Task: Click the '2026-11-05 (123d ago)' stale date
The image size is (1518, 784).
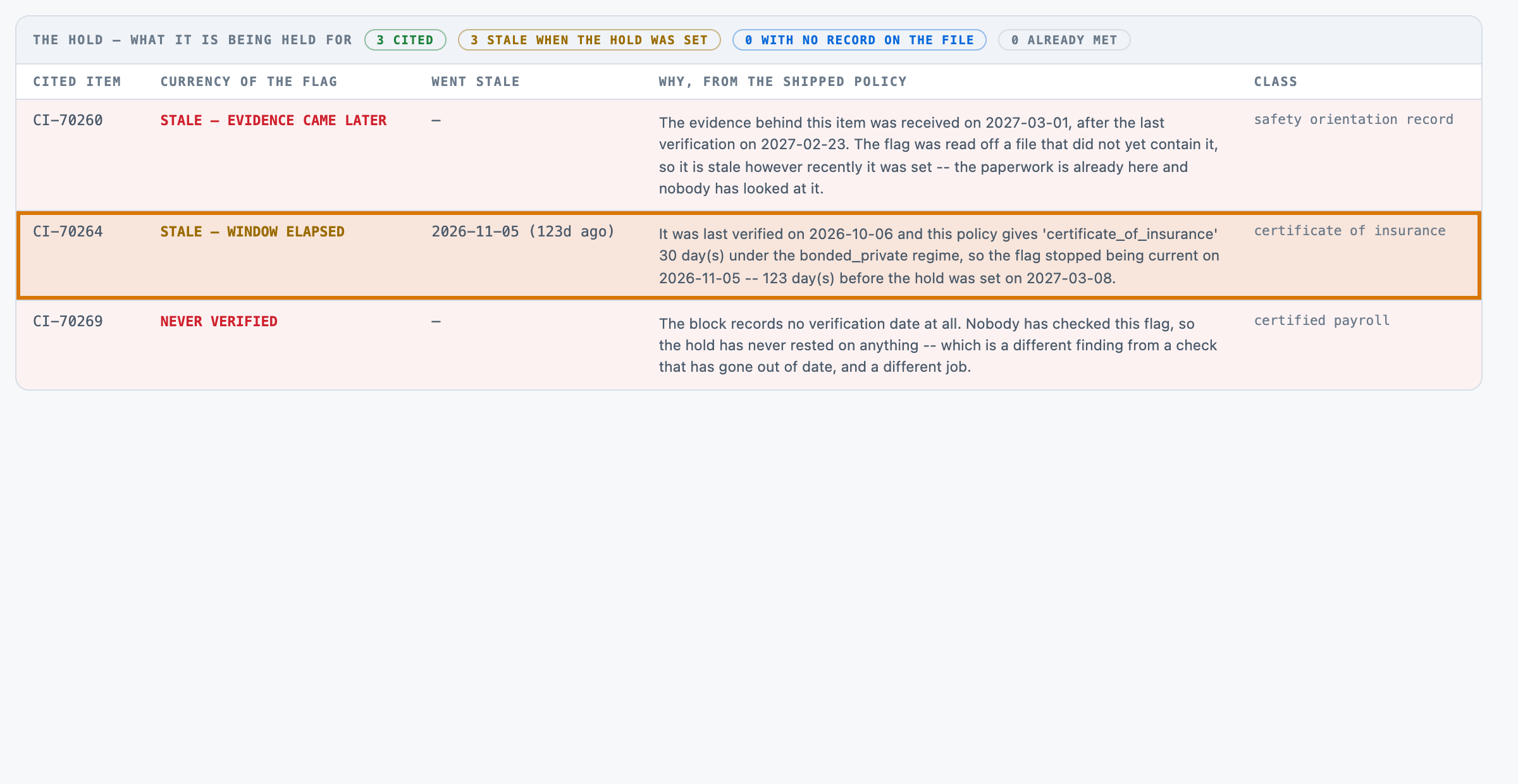Action: 523,231
